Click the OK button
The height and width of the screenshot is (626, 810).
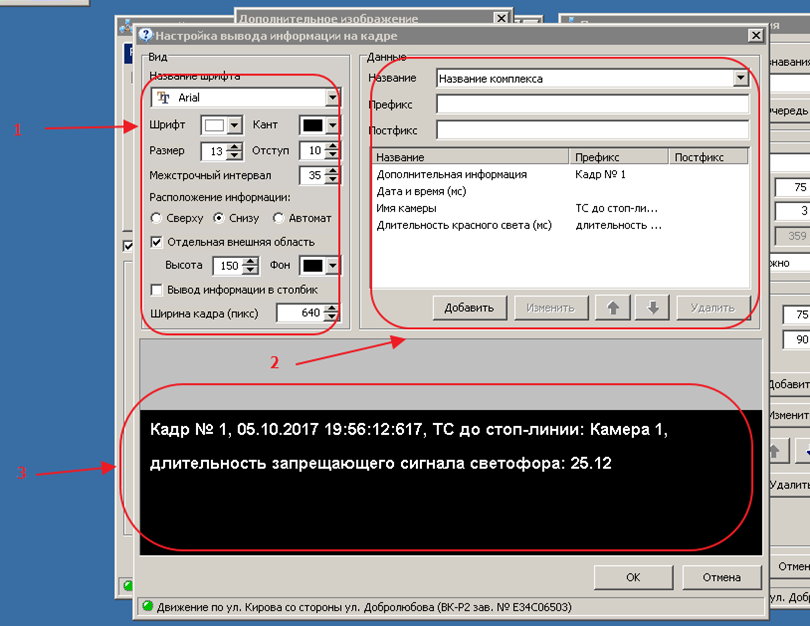(632, 577)
